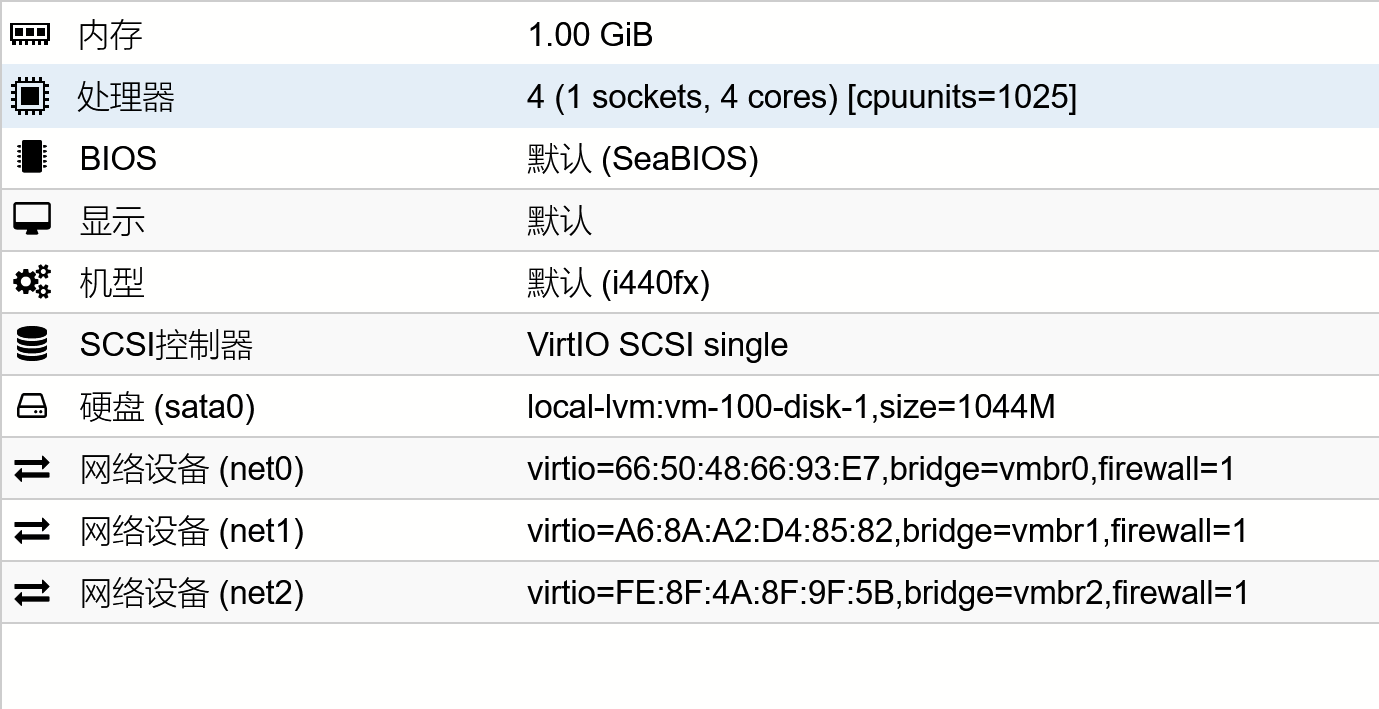Click the memory (内存) RAM icon

30,34
